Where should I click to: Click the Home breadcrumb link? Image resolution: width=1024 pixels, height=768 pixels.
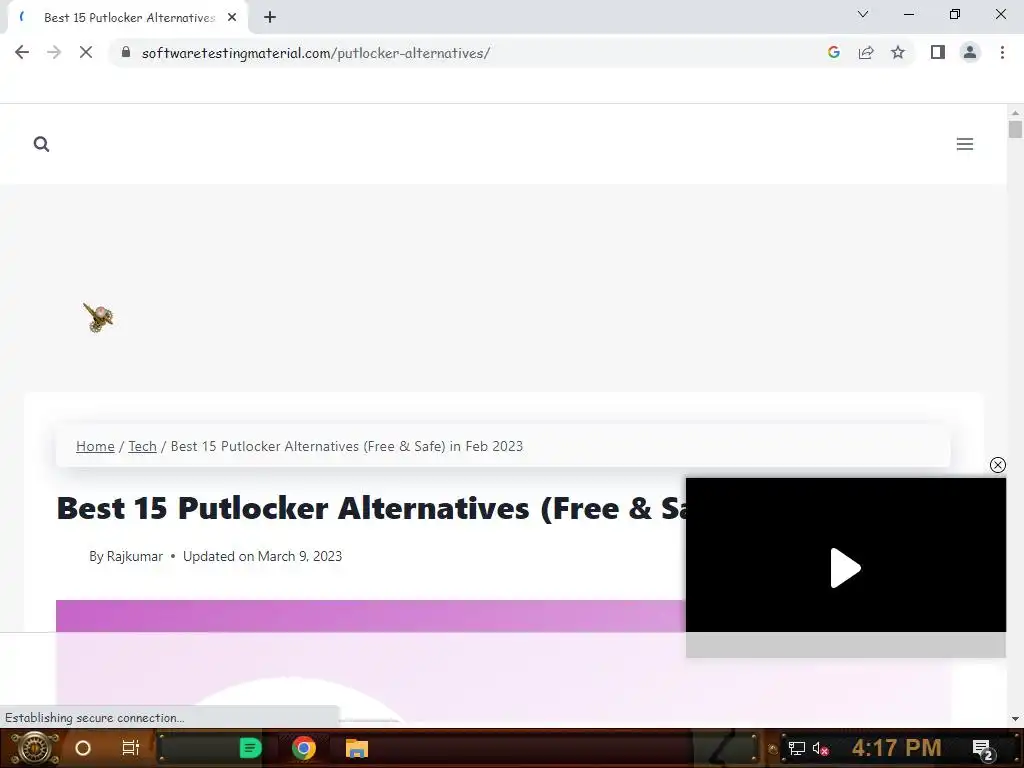[x=95, y=446]
